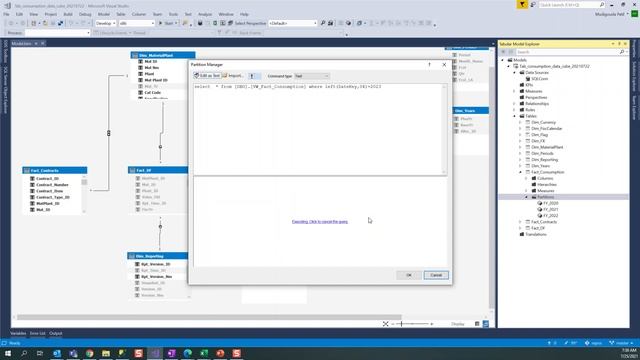Click OK in Partition Manager dialog

coord(409,275)
